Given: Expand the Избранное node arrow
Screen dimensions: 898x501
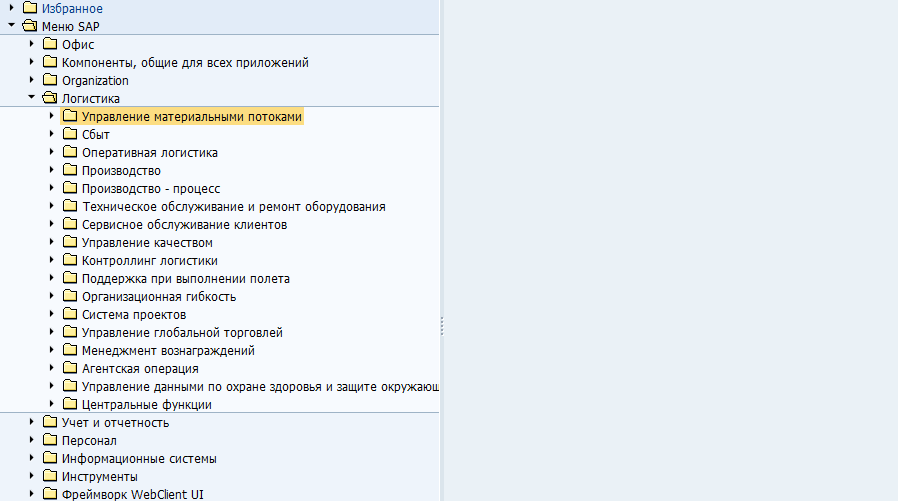Looking at the screenshot, I should [x=11, y=8].
